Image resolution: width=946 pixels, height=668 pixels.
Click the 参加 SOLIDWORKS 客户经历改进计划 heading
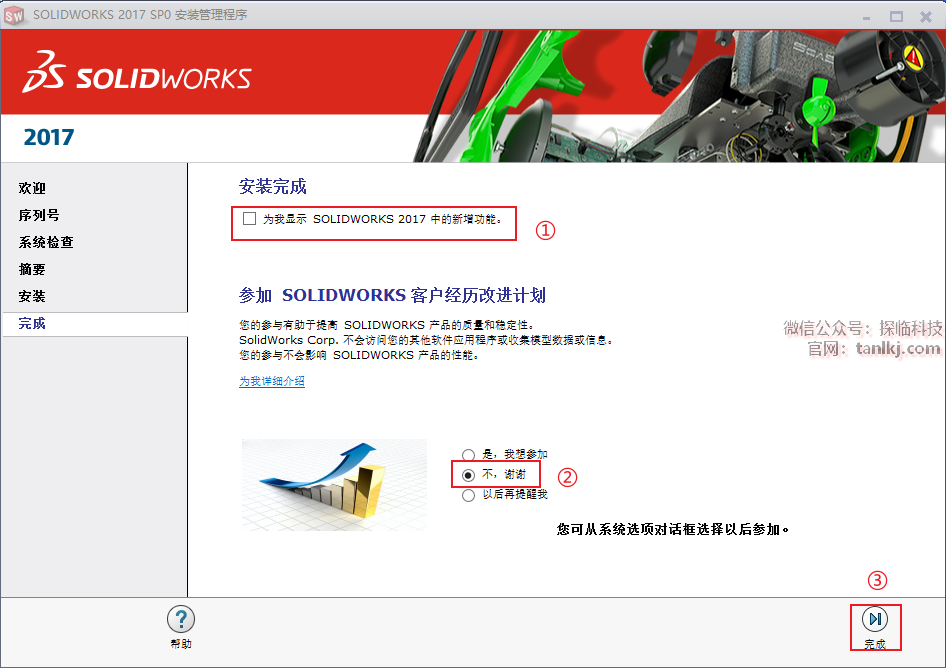click(392, 295)
